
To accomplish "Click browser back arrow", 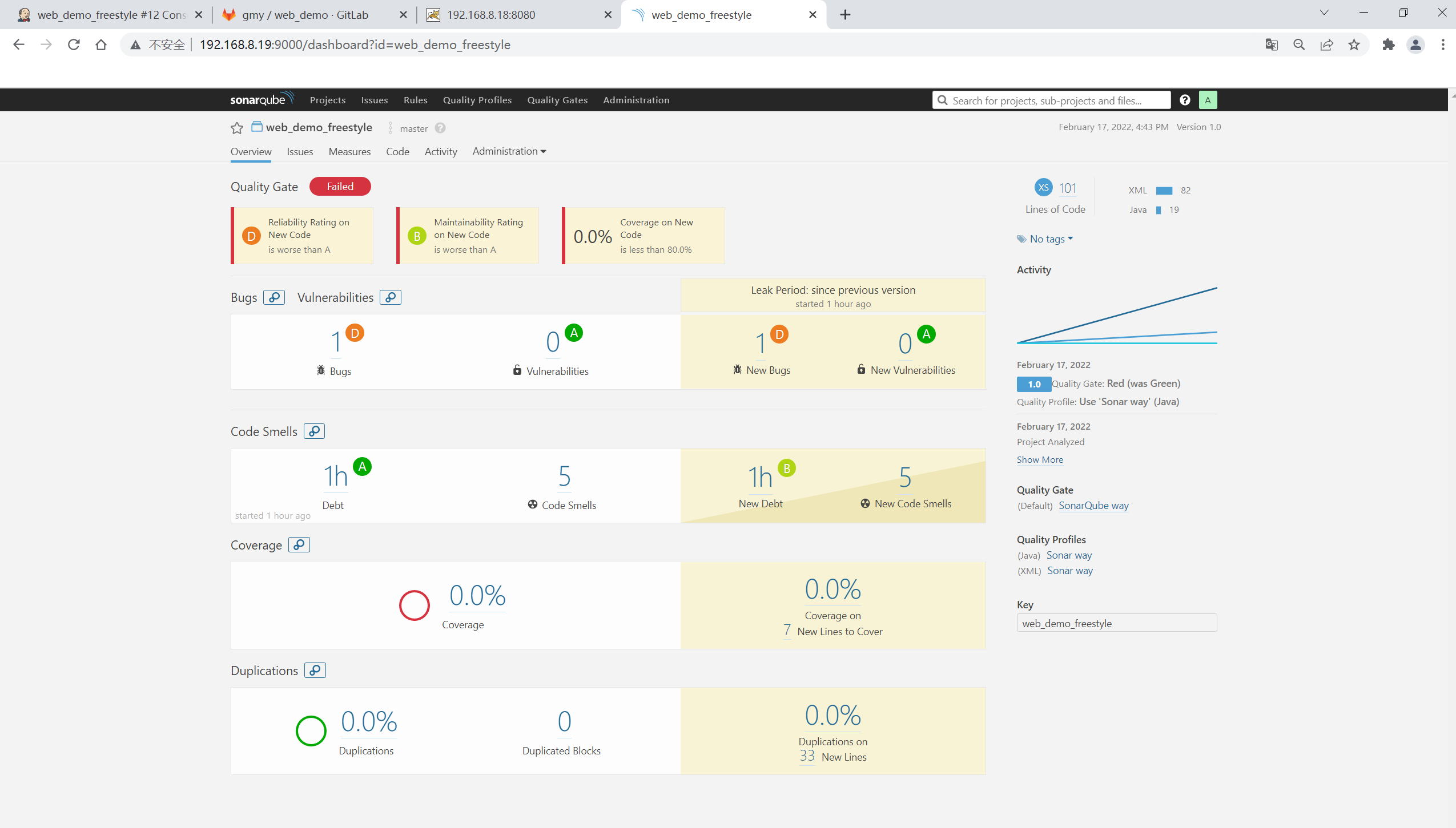I will click(x=19, y=45).
